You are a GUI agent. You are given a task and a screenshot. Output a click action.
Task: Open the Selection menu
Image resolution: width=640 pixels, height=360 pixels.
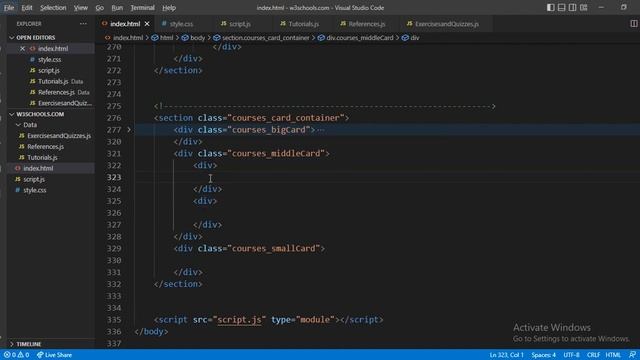click(x=53, y=7)
